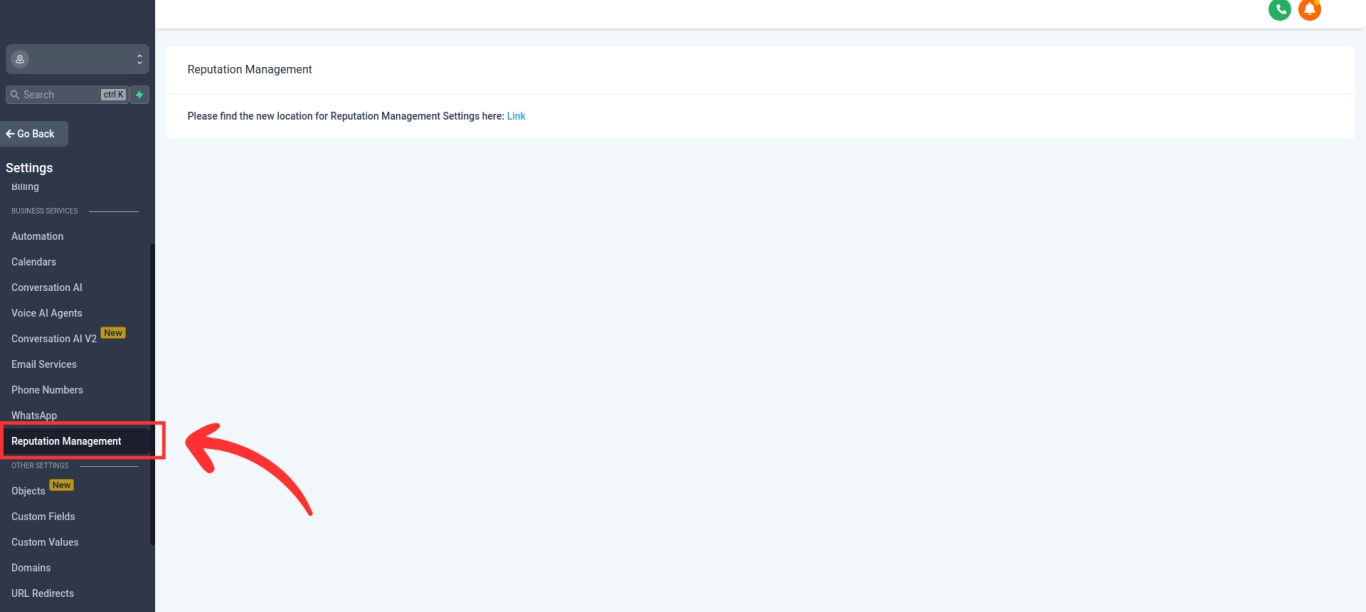Open Objects settings page
The width and height of the screenshot is (1366, 612).
28,491
